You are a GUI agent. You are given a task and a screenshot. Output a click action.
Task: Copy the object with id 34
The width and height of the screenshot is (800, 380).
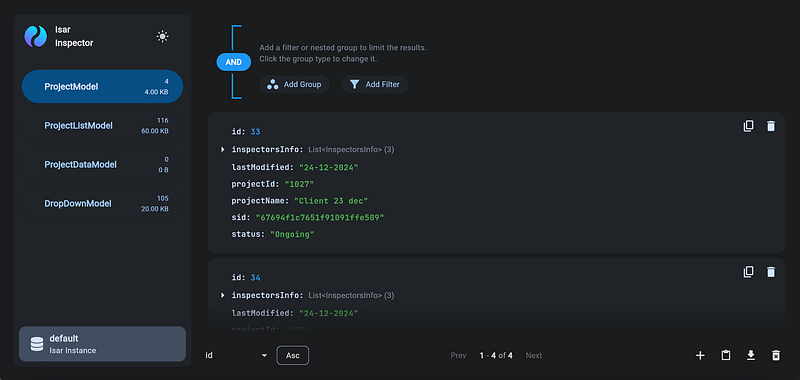pyautogui.click(x=748, y=272)
